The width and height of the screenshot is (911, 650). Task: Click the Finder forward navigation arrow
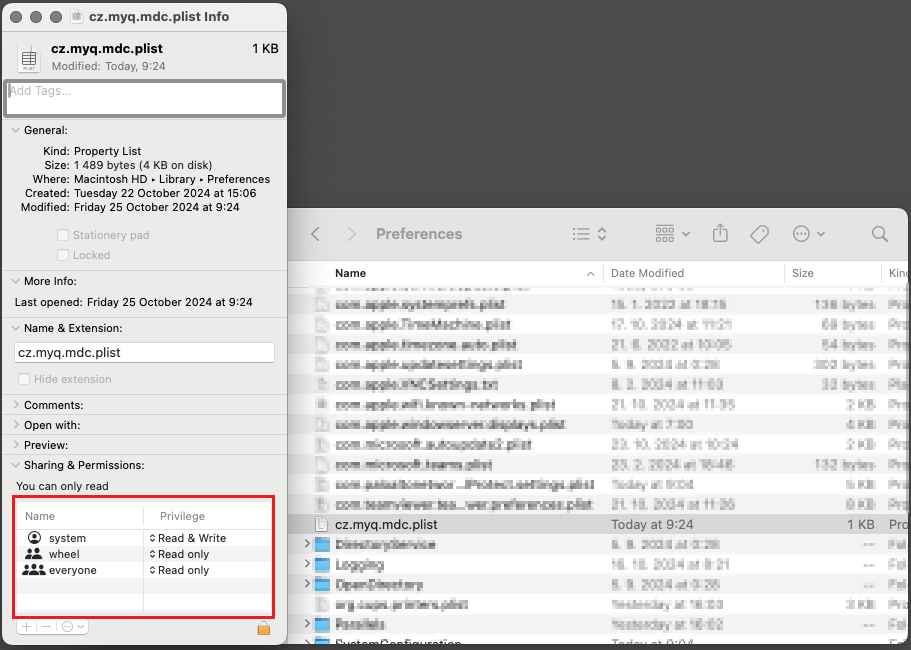(x=351, y=234)
